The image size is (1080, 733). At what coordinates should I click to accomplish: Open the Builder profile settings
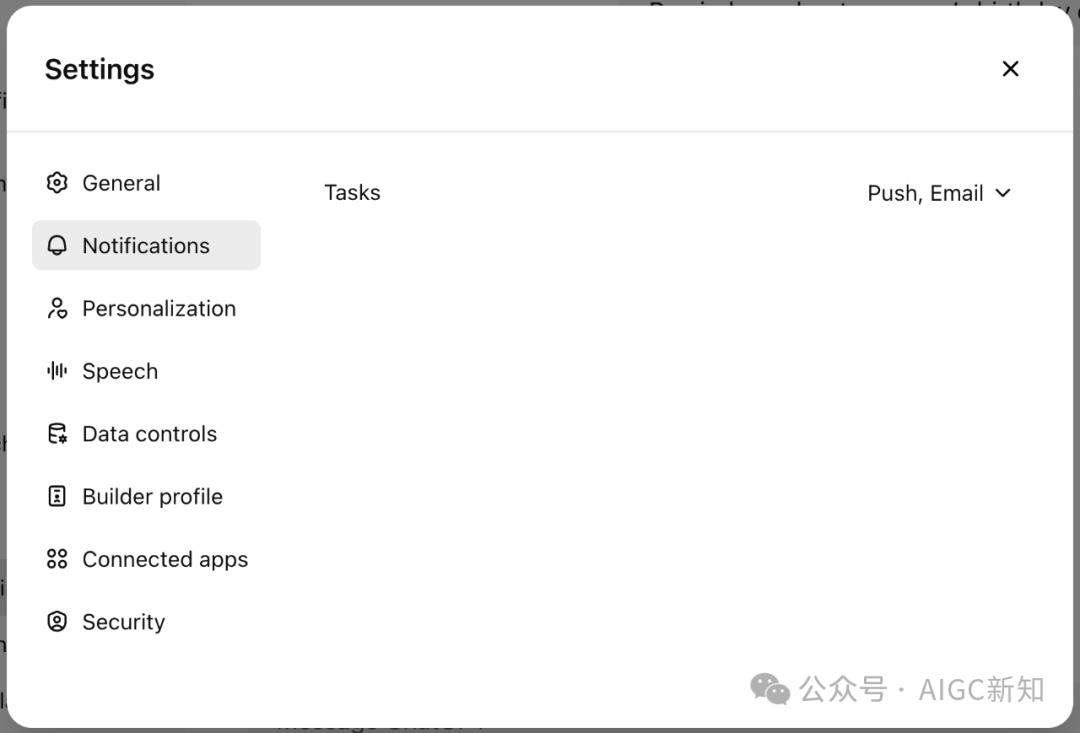pos(152,496)
